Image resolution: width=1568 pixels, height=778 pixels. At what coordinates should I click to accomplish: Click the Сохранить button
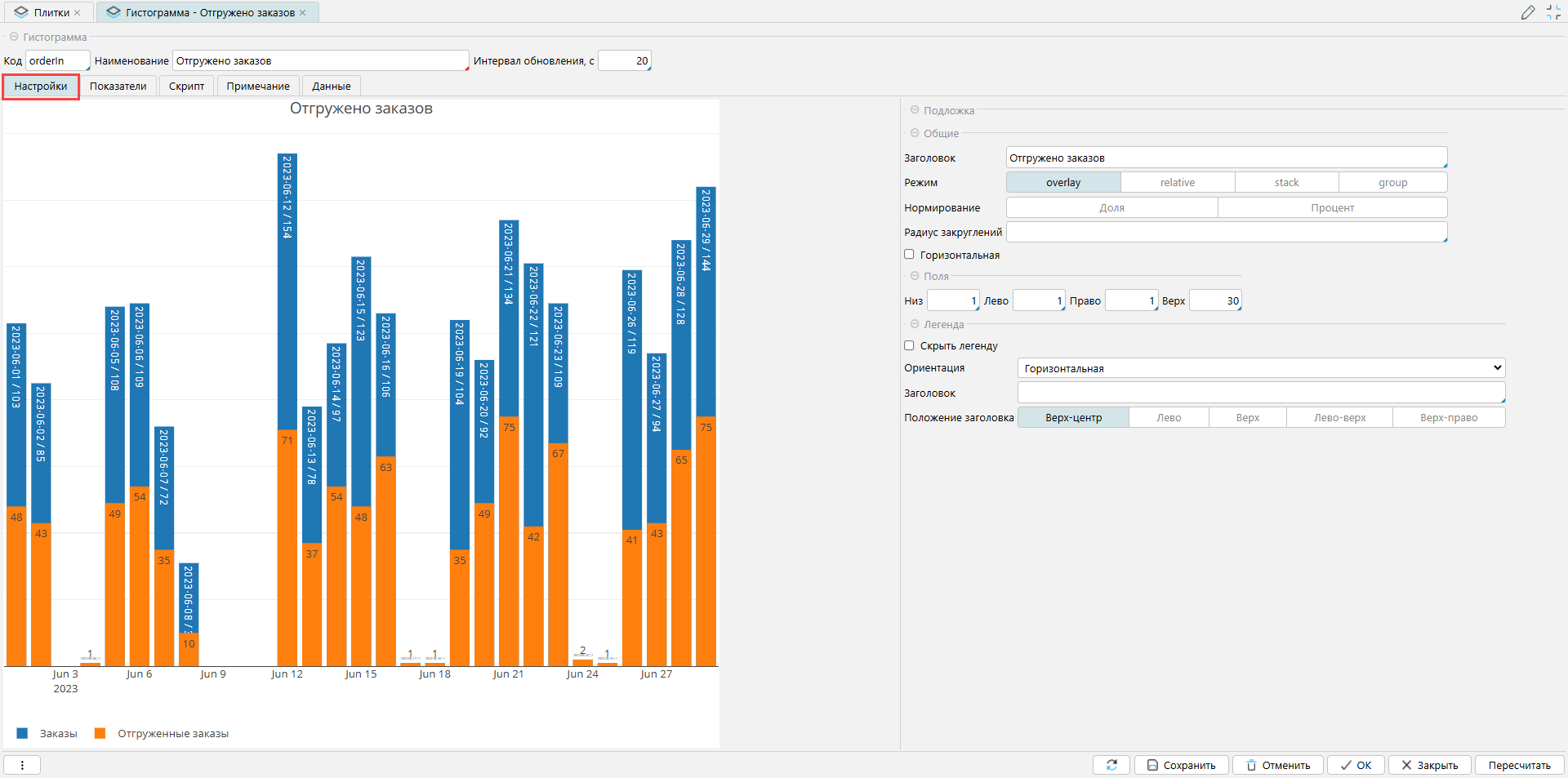click(1181, 765)
